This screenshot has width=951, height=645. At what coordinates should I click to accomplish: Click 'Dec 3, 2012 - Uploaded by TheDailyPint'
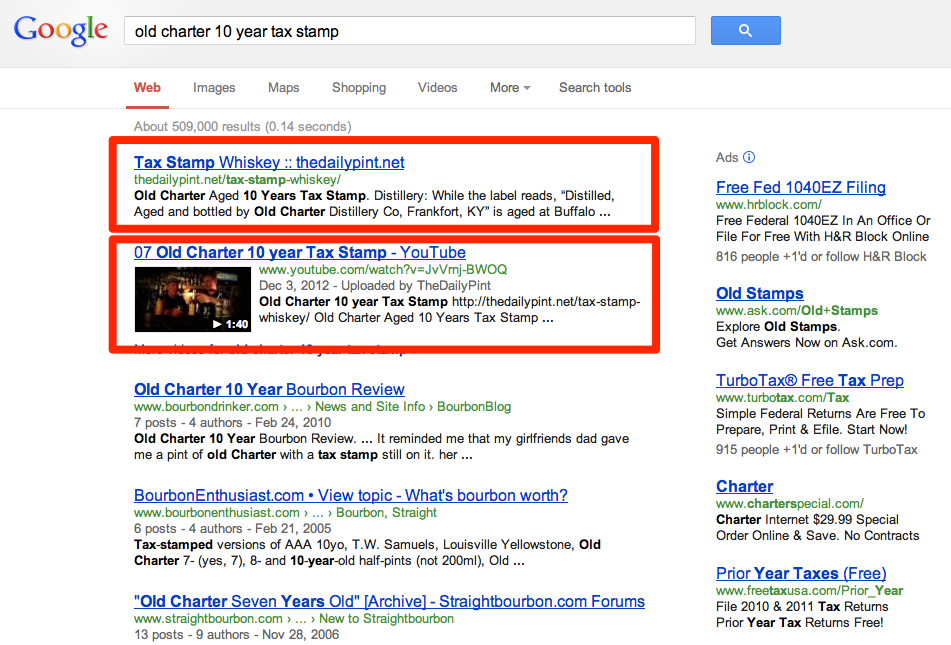[375, 286]
